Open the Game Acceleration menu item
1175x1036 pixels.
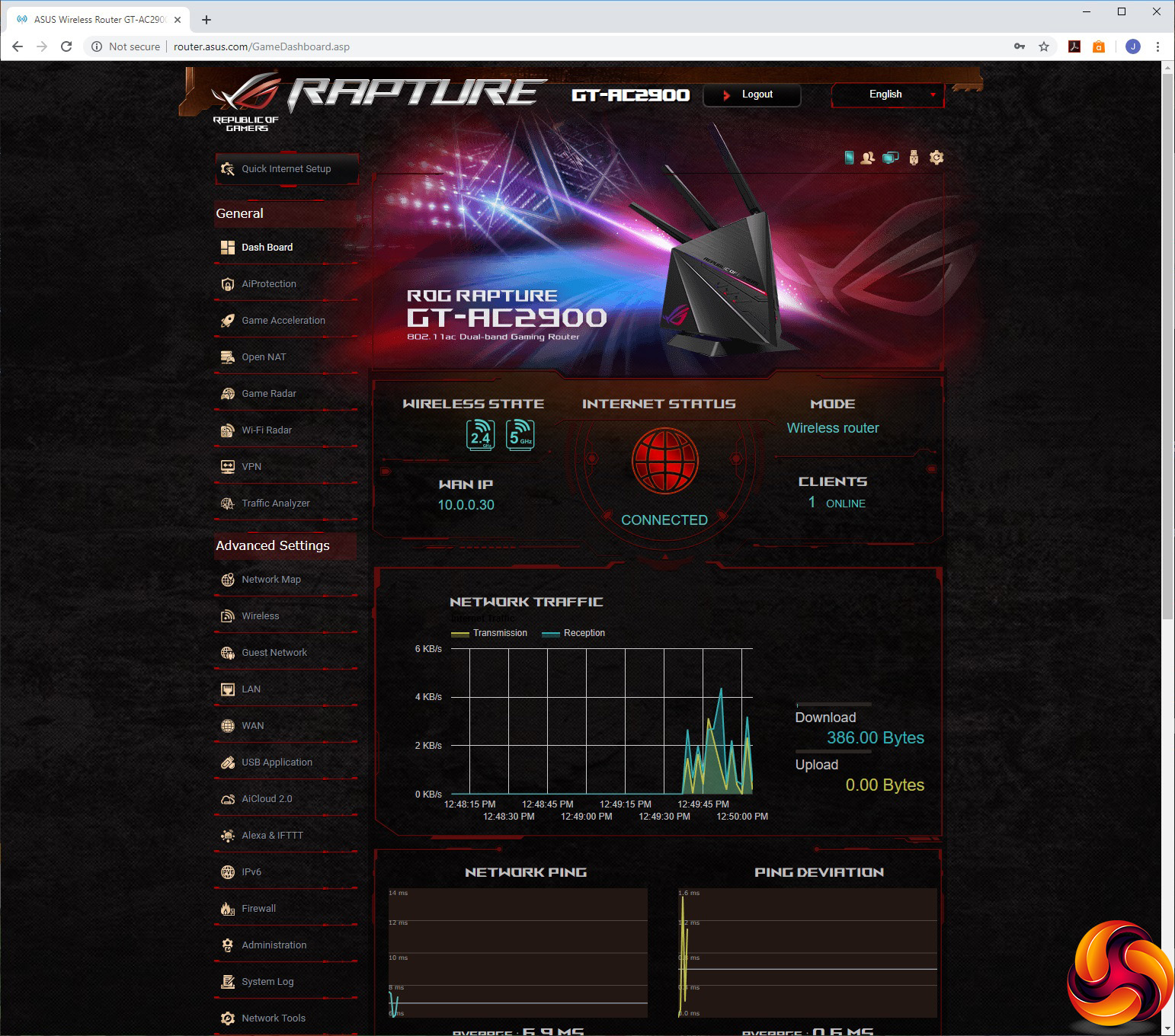(286, 321)
